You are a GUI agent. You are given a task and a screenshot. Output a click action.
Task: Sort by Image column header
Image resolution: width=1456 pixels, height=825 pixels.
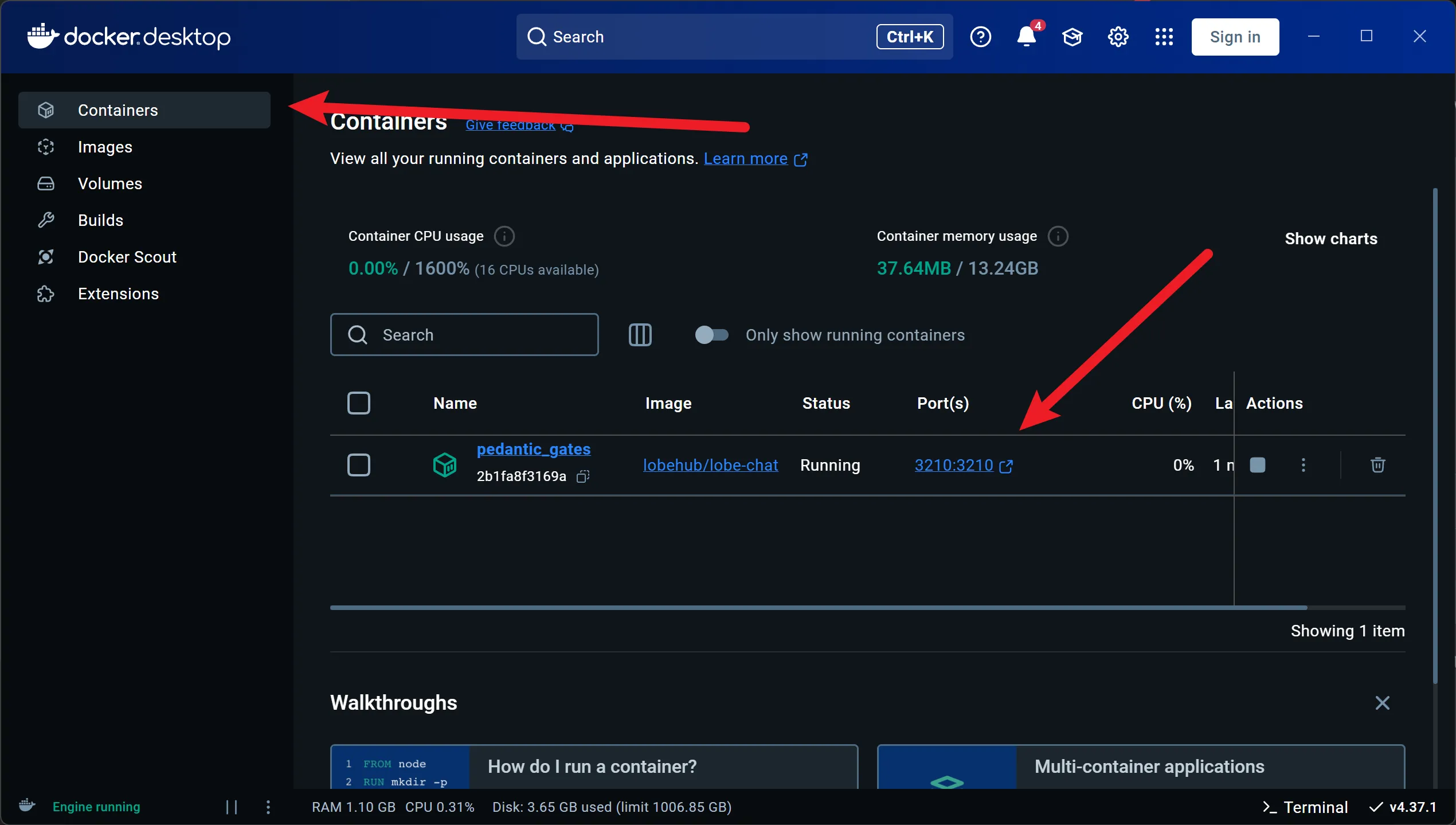click(x=668, y=403)
